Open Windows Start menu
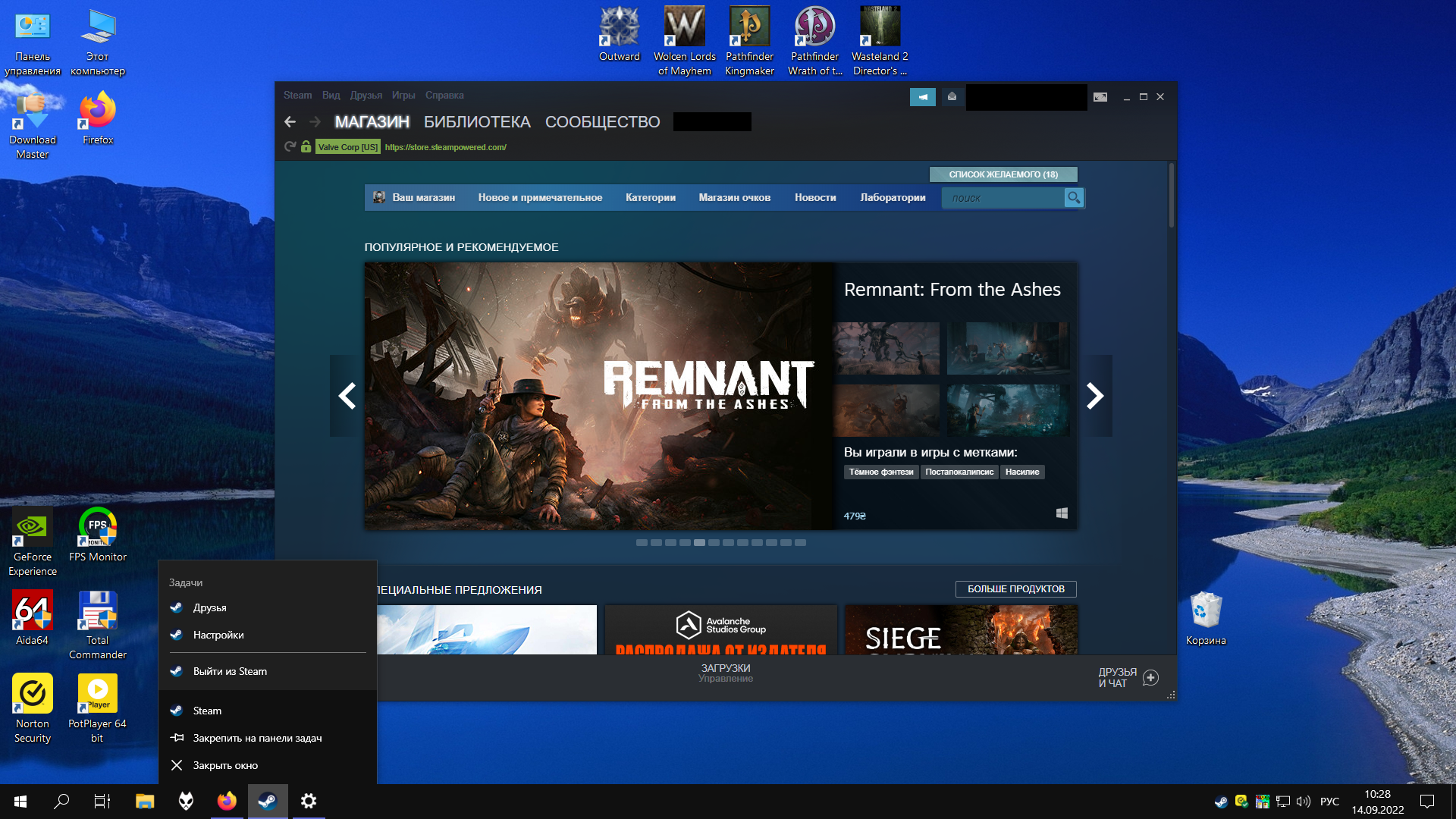Screen dimensions: 1456x819 (x=20, y=801)
